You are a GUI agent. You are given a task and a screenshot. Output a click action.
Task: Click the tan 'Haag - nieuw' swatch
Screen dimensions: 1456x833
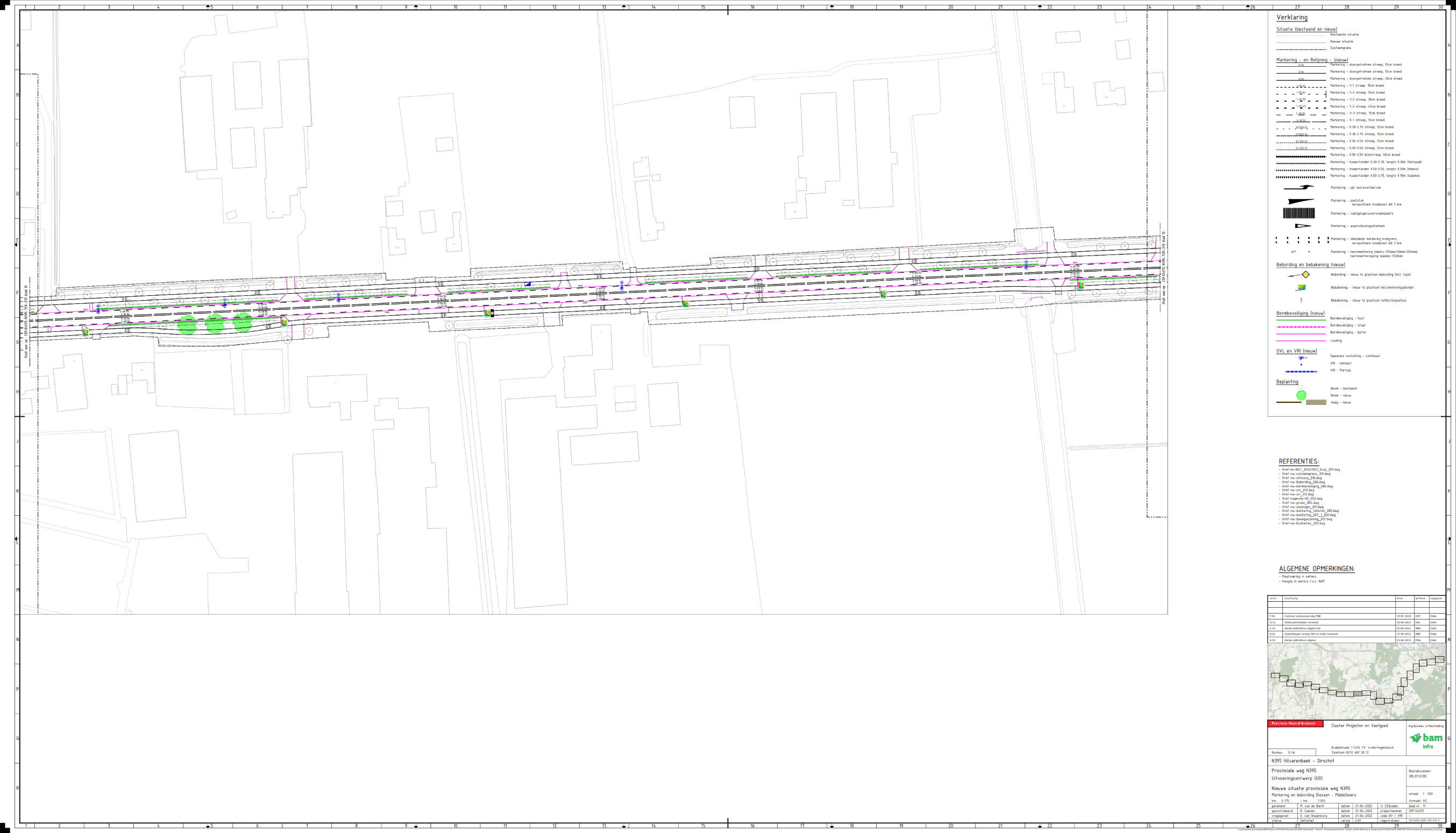(x=1316, y=403)
